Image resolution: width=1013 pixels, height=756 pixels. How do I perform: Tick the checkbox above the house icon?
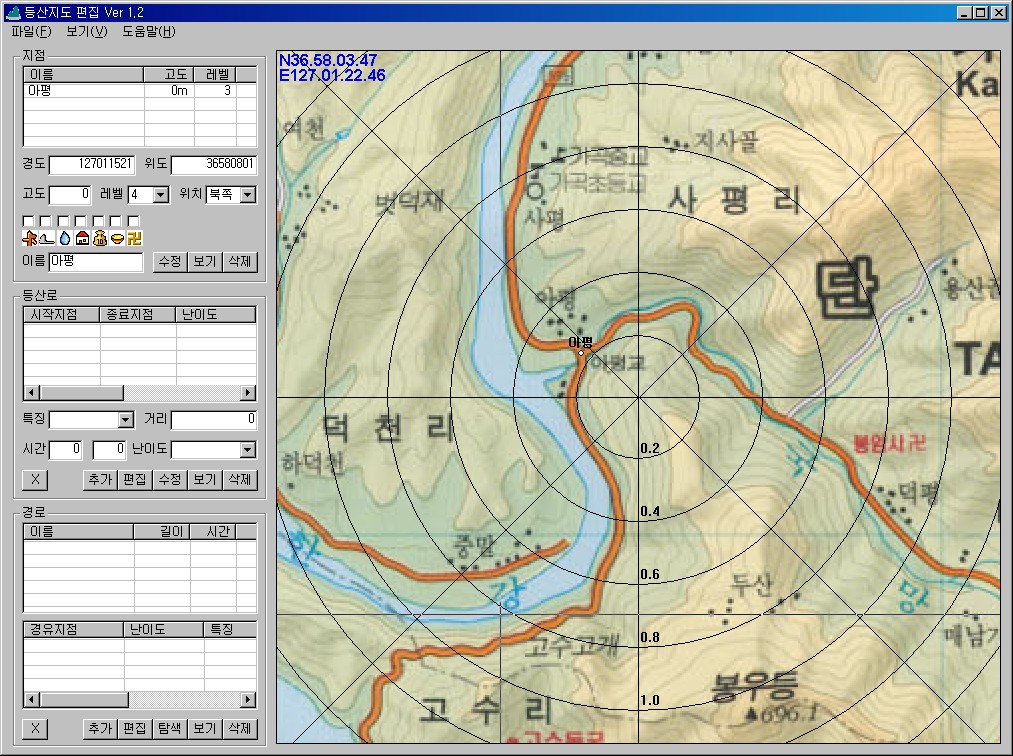pyautogui.click(x=81, y=221)
